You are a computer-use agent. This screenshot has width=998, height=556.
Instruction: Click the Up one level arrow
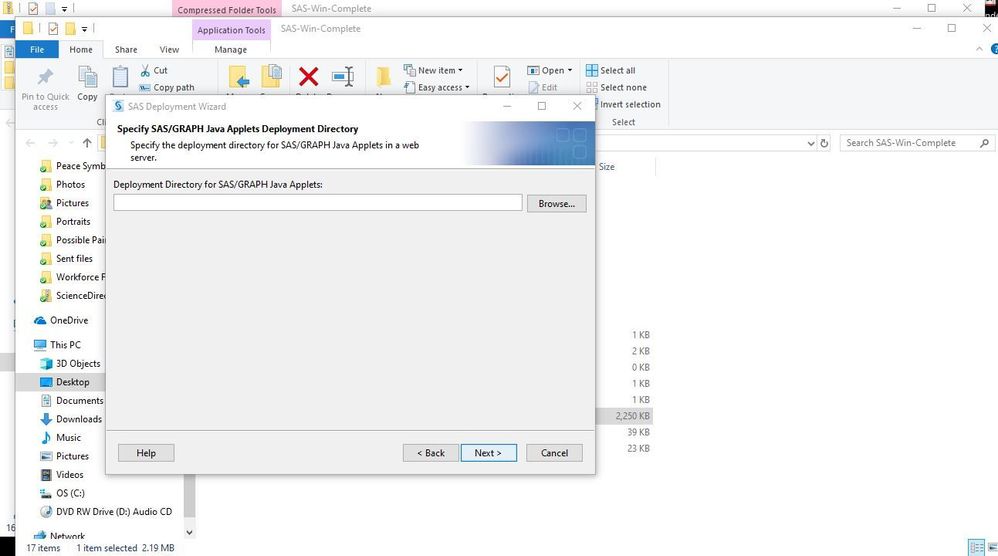tap(87, 143)
